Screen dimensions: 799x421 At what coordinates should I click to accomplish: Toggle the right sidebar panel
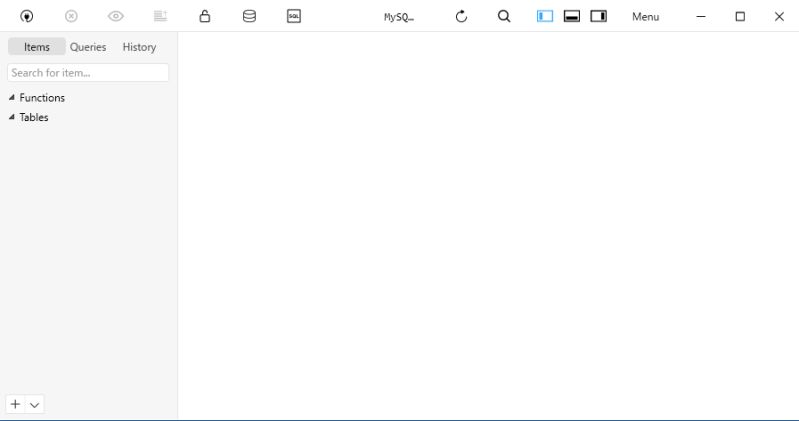[599, 16]
